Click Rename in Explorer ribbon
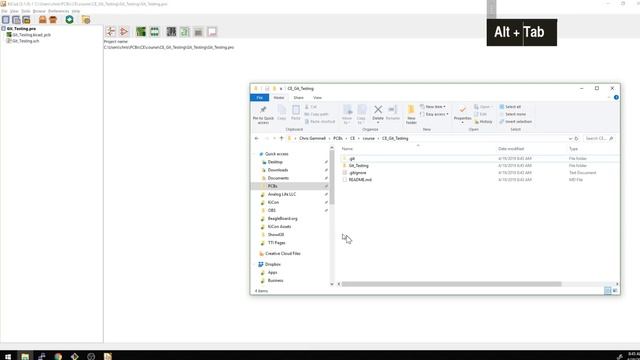Image resolution: width=640 pixels, height=360 pixels. click(x=393, y=112)
